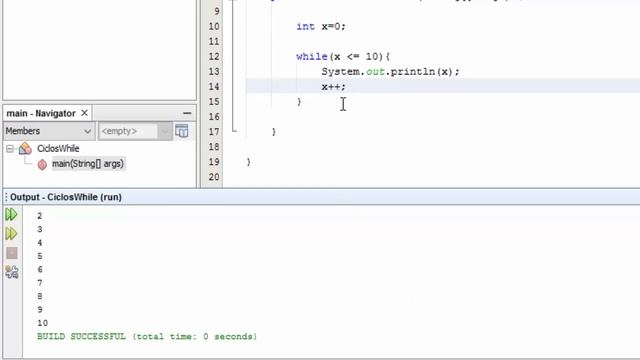Toggle the Navigator members view button
This screenshot has width=640, height=360.
(182, 131)
